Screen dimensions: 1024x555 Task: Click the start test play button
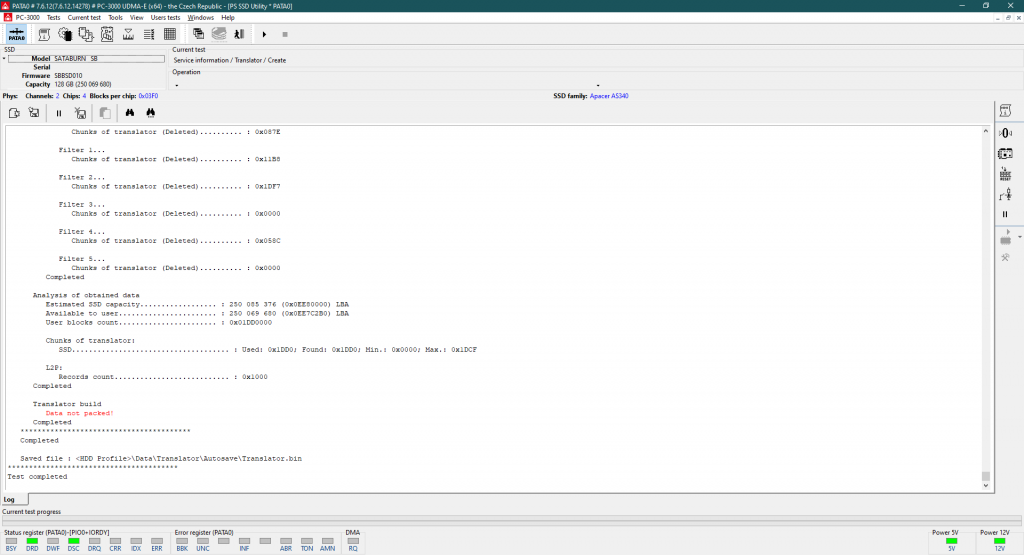pos(264,34)
